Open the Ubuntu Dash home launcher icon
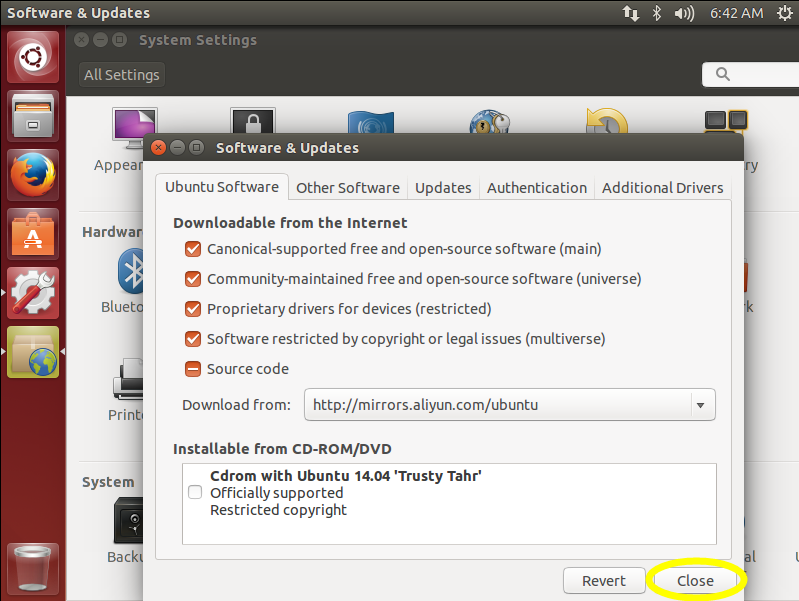799x601 pixels. (x=33, y=57)
